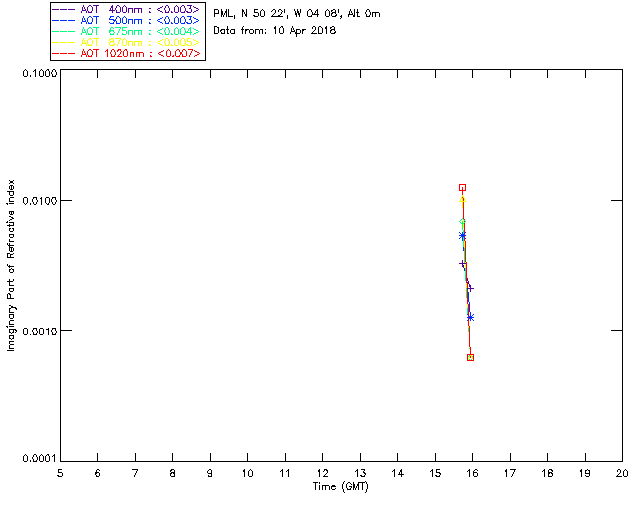The width and height of the screenshot is (640, 512).
Task: Click the 0.0100 y-axis tick label
Action: (x=40, y=201)
